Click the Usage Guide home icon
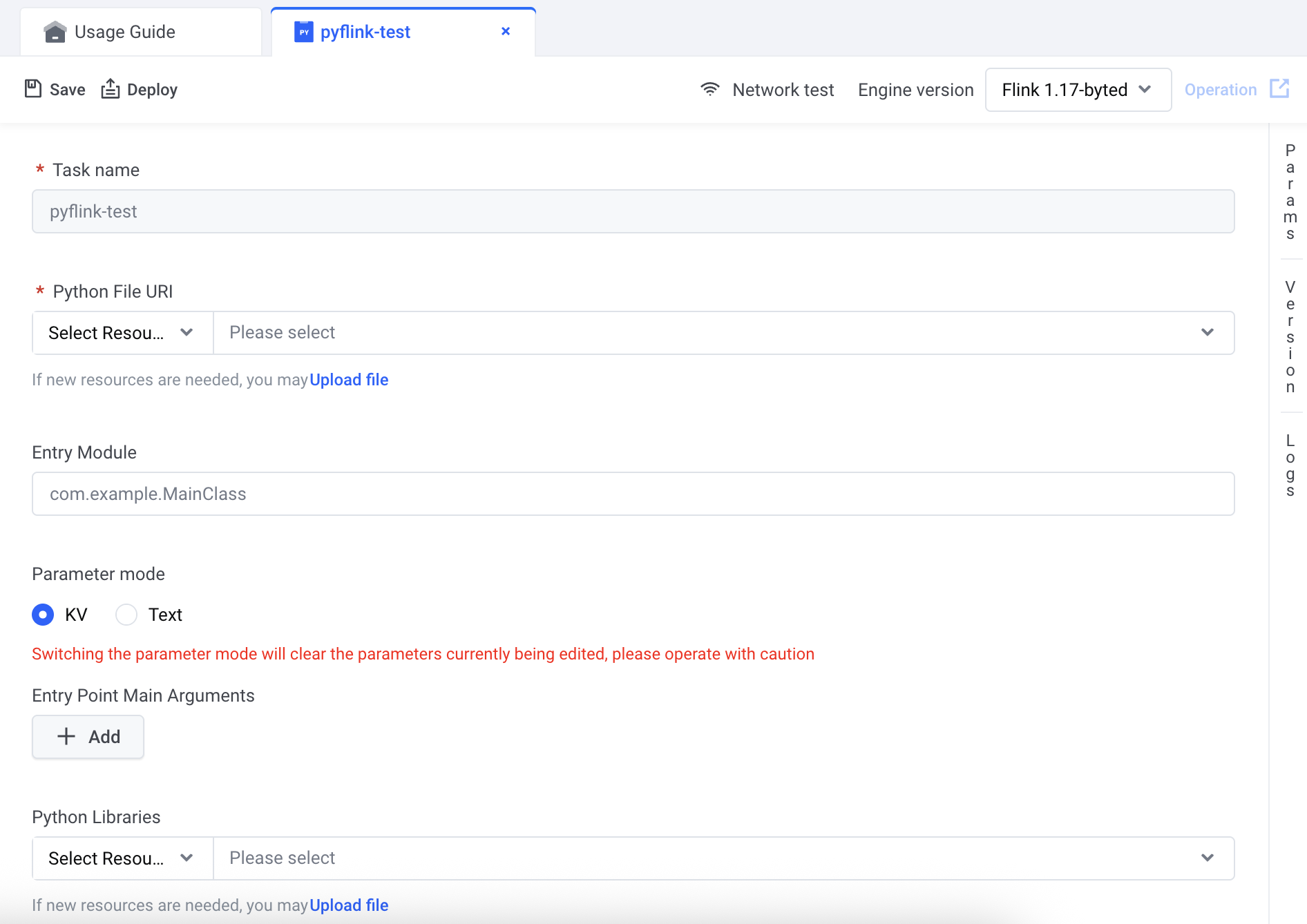 (55, 32)
